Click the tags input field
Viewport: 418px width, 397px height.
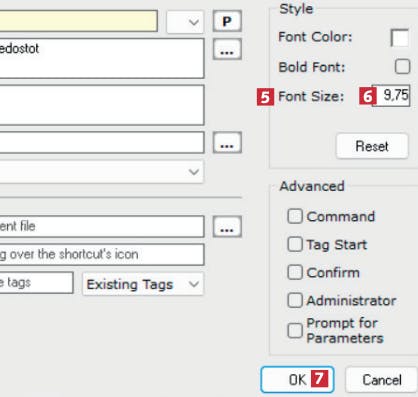tap(36, 283)
